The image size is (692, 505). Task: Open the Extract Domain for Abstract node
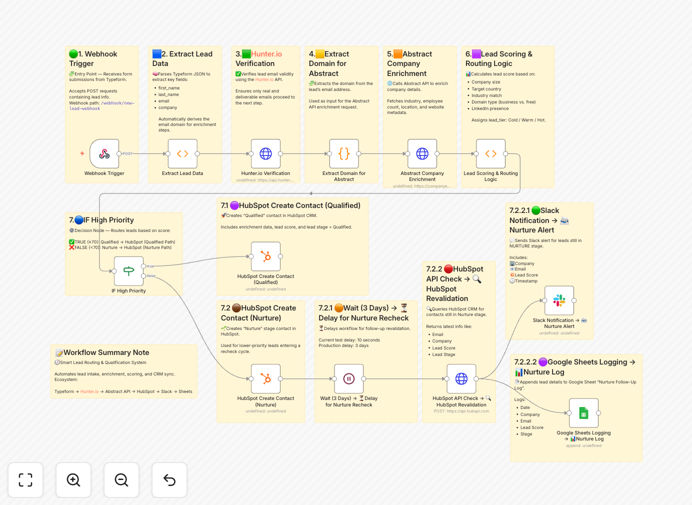(x=344, y=154)
